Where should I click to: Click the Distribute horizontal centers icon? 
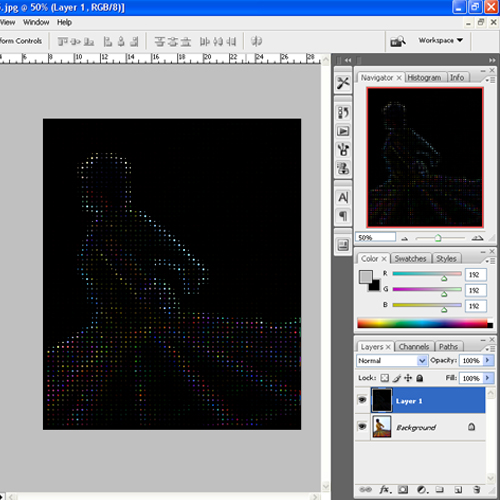pyautogui.click(x=218, y=42)
